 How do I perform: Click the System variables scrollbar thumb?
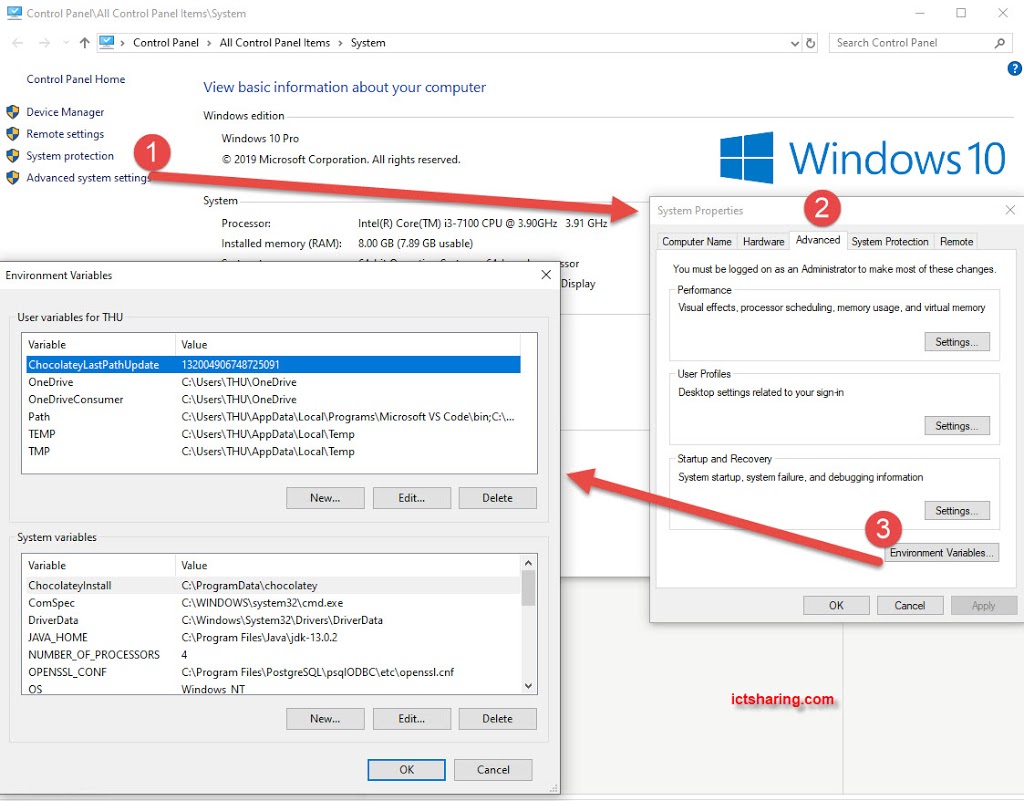point(528,588)
